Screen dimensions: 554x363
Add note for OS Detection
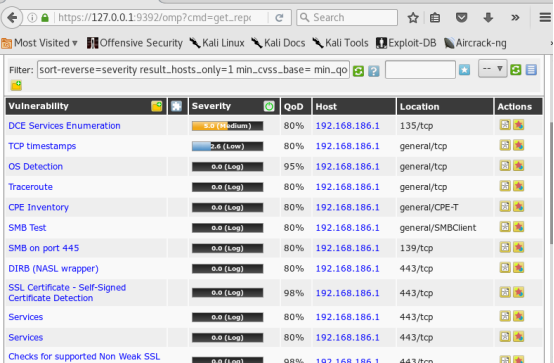505,166
